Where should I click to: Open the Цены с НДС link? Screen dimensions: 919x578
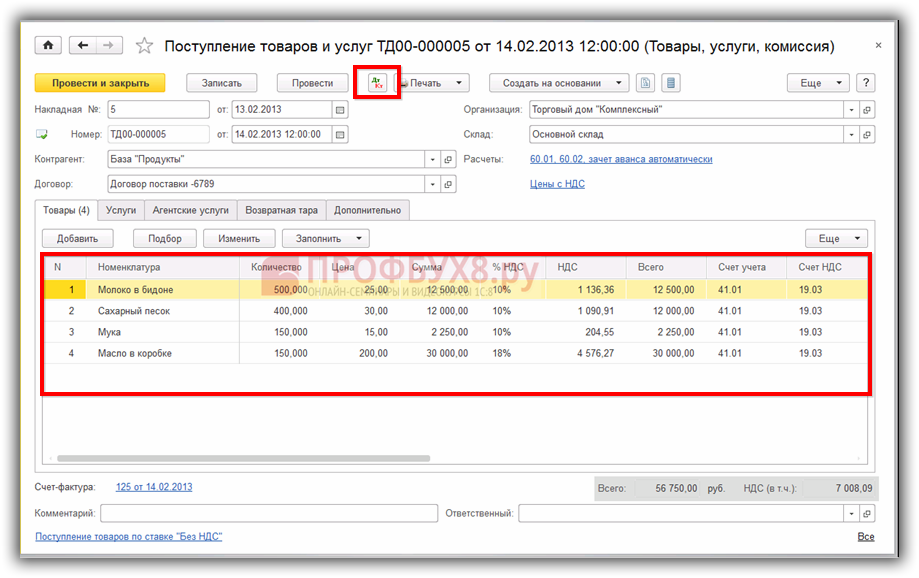[557, 184]
